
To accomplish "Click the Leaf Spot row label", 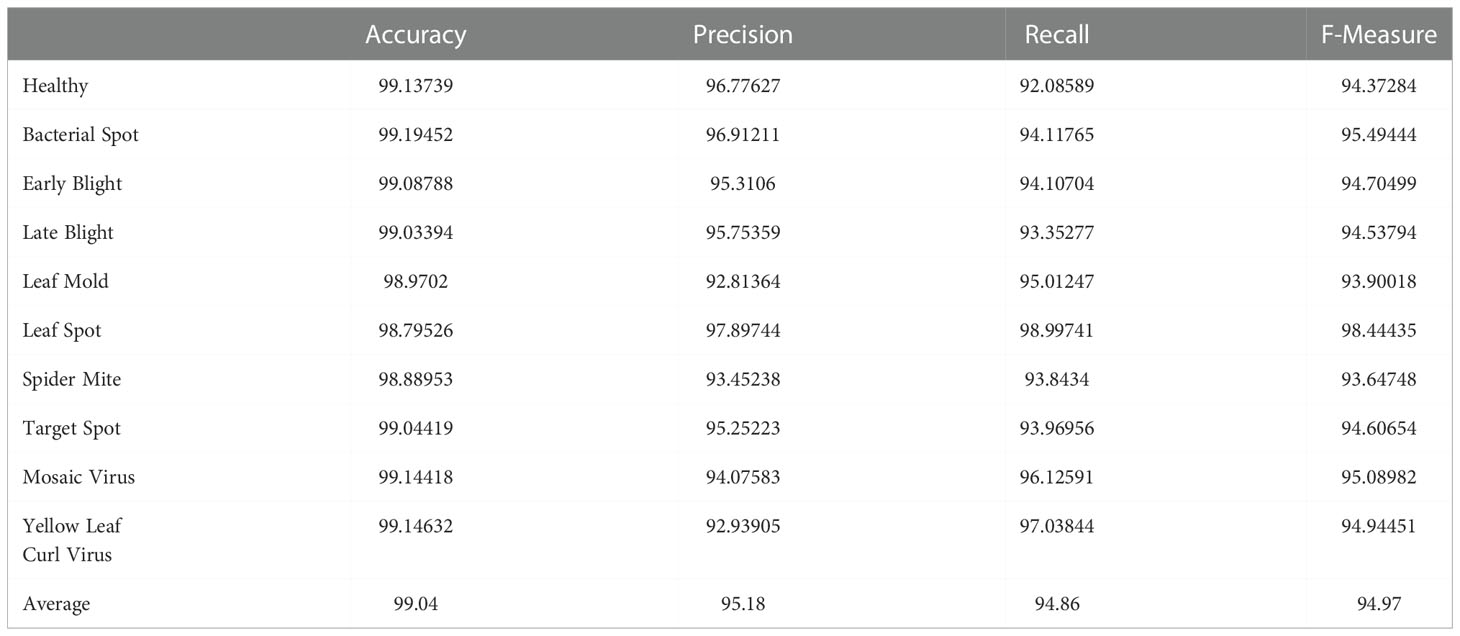I will 62,331.
